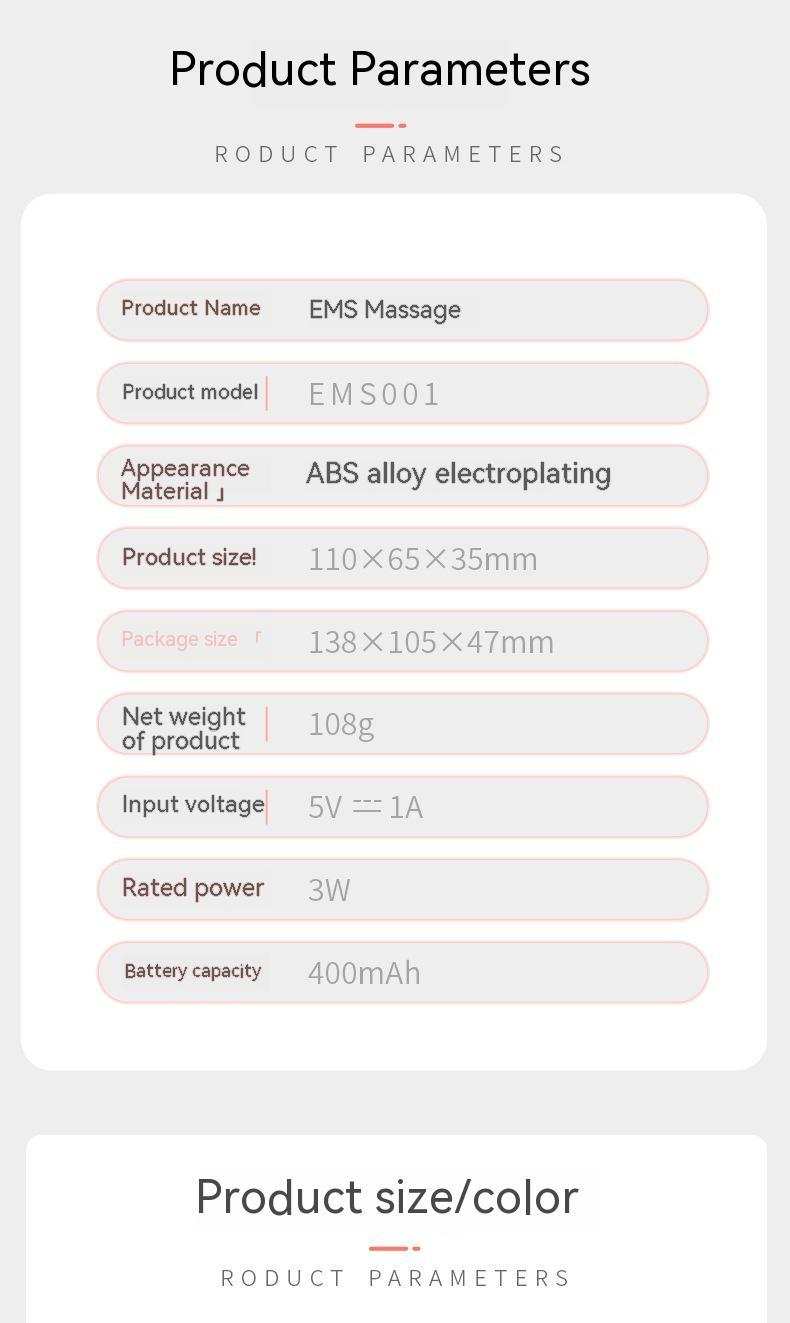Click the red accent divider below Product Parameters
790x1323 pixels.
point(379,126)
